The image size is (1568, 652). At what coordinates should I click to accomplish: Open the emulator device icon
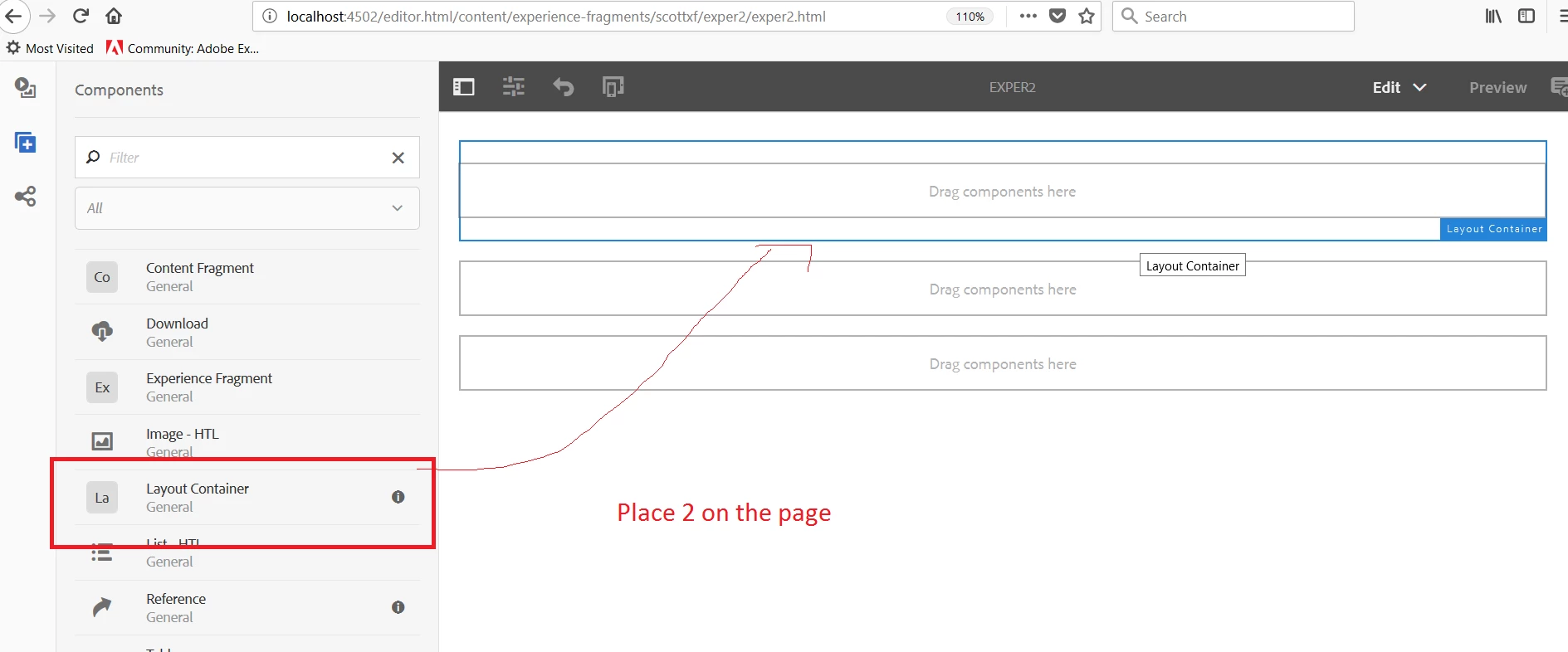coord(613,87)
